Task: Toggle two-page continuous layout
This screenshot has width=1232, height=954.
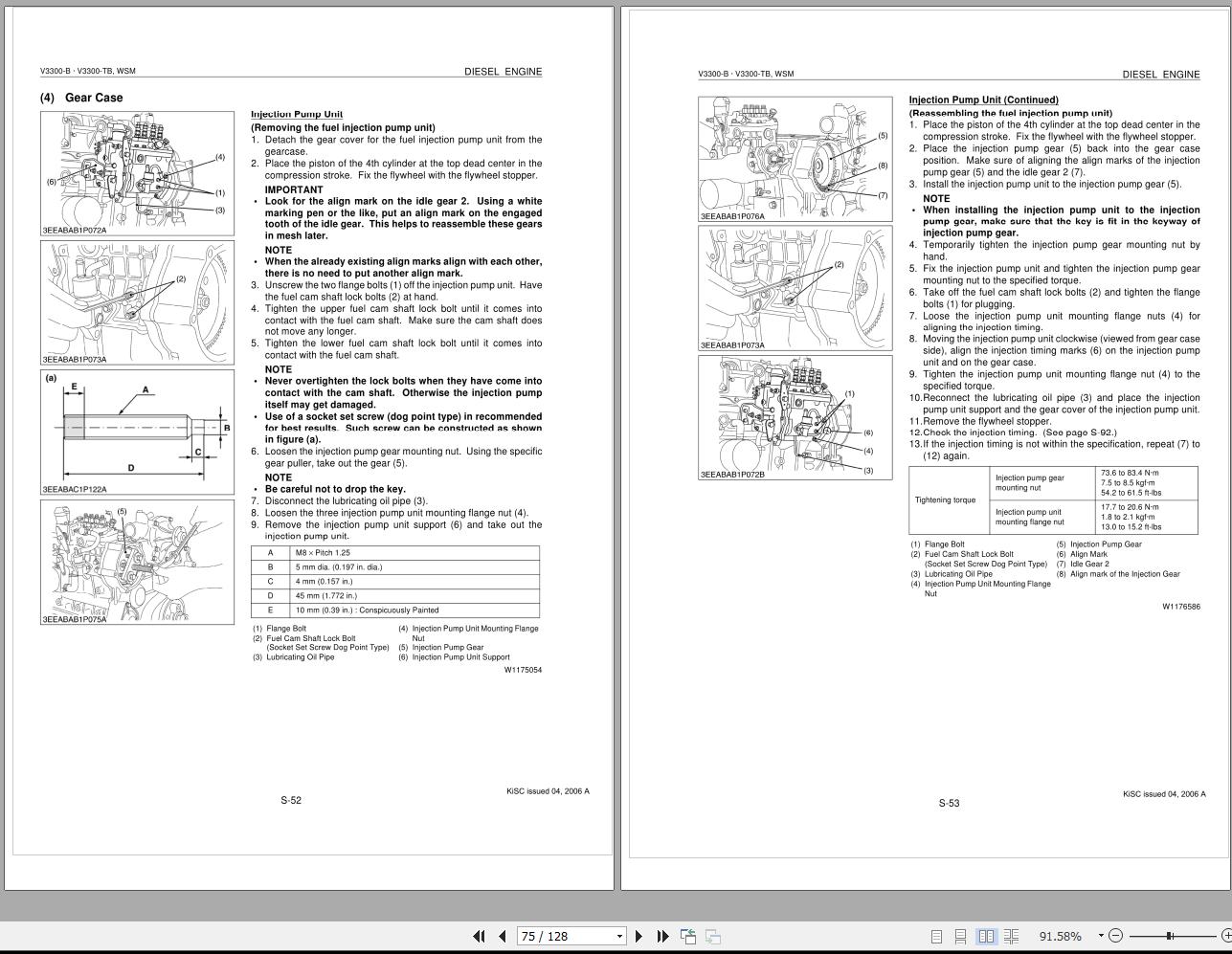Action: pos(1012,936)
